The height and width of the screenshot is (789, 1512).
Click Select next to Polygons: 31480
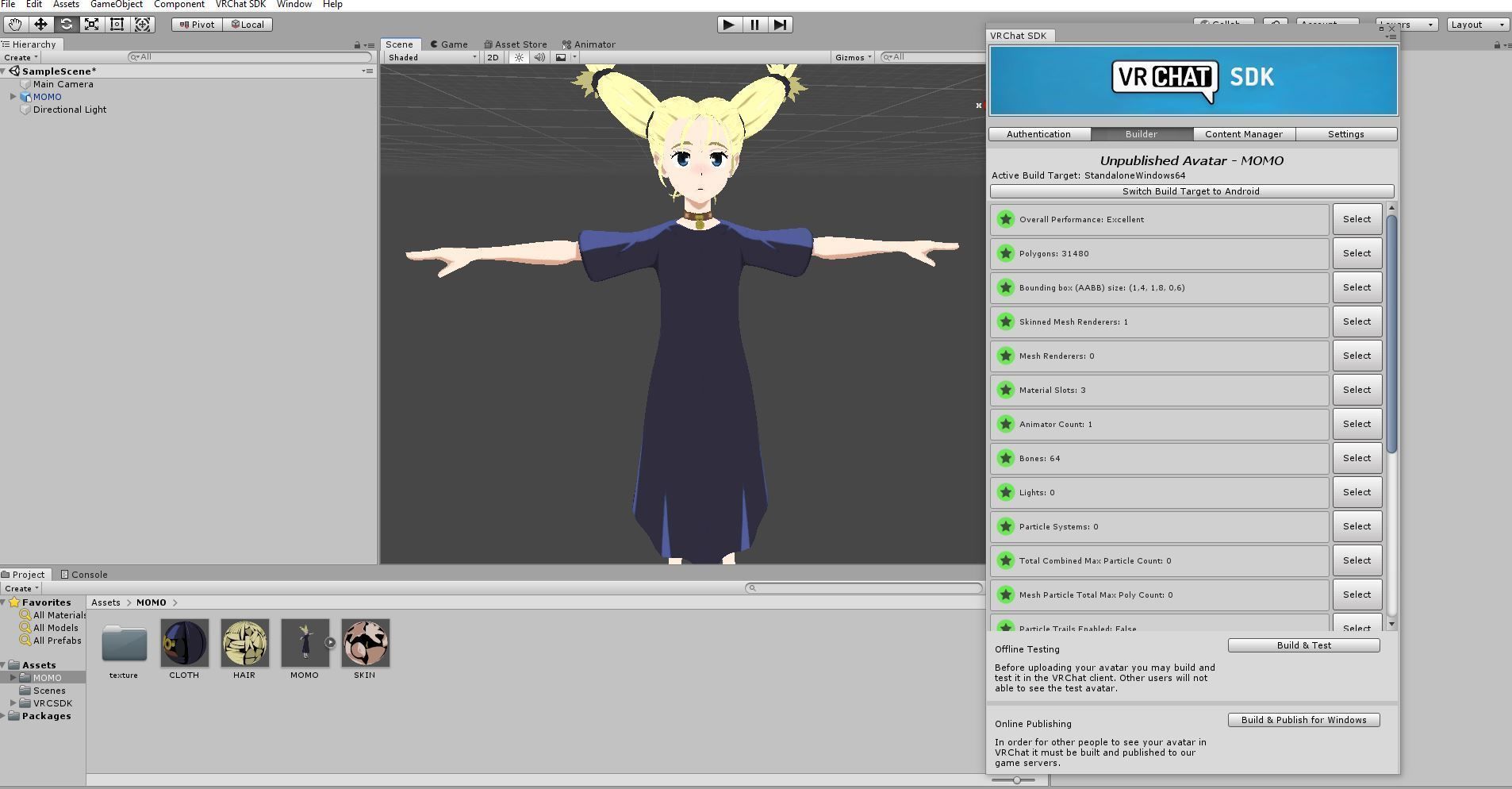(x=1357, y=253)
